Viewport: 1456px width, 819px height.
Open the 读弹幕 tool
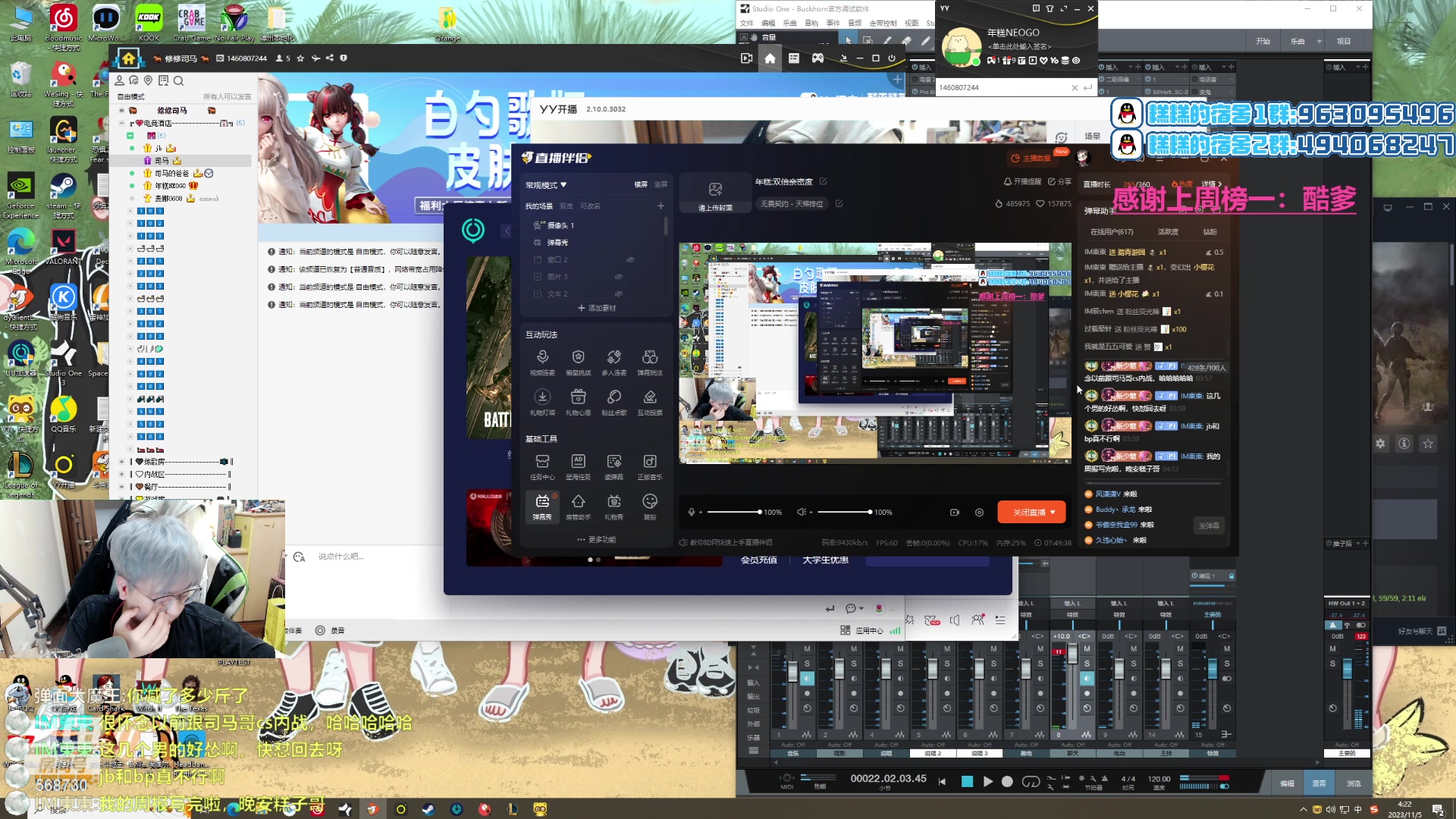coord(614,466)
